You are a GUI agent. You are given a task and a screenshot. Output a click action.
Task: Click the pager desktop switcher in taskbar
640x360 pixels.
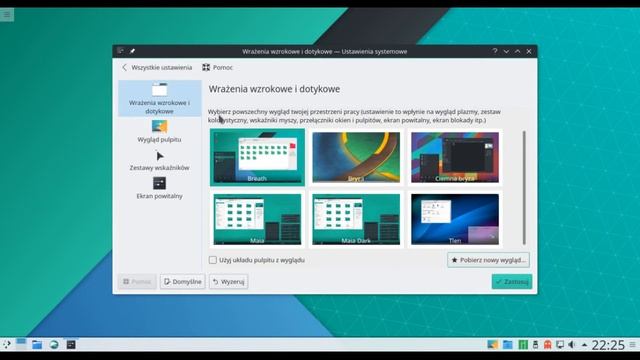click(x=21, y=344)
